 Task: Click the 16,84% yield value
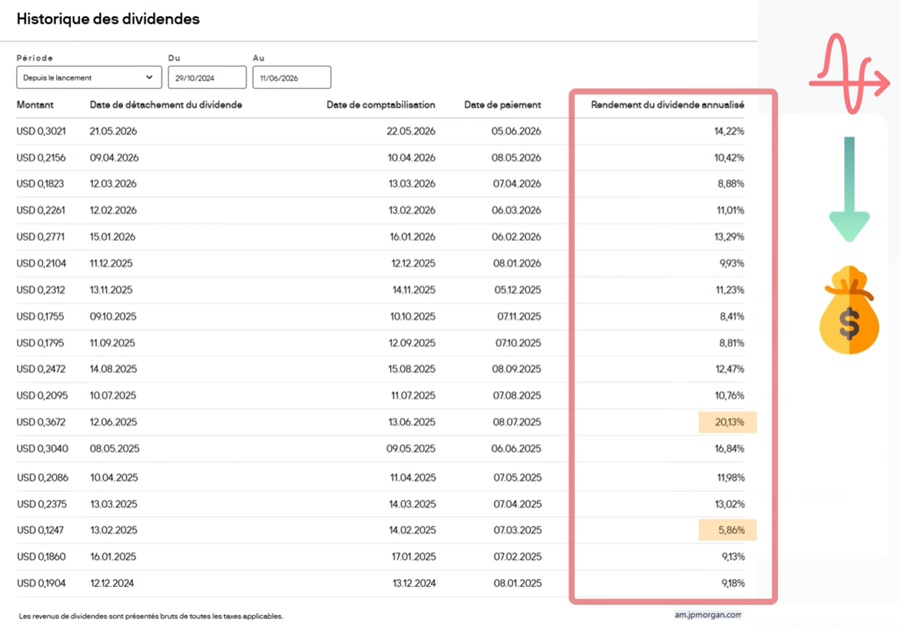[x=729, y=449]
